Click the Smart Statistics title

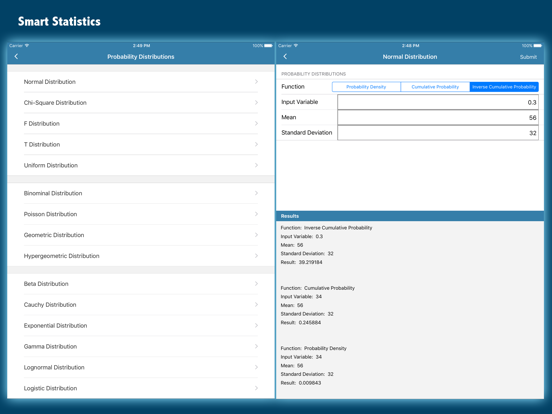[59, 21]
